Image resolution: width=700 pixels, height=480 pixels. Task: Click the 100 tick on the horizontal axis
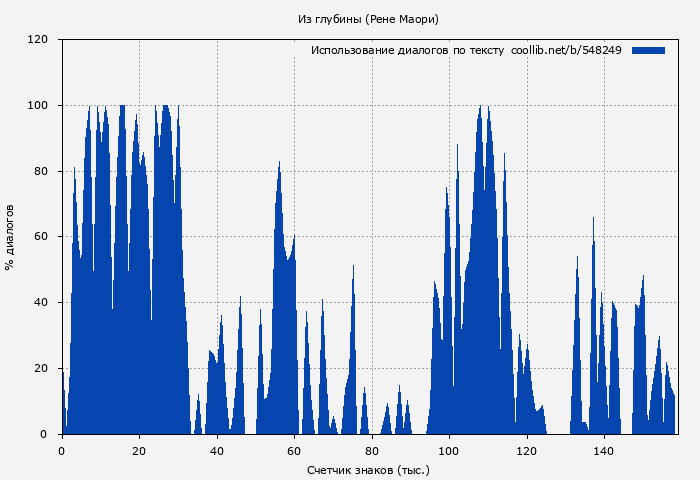click(449, 451)
